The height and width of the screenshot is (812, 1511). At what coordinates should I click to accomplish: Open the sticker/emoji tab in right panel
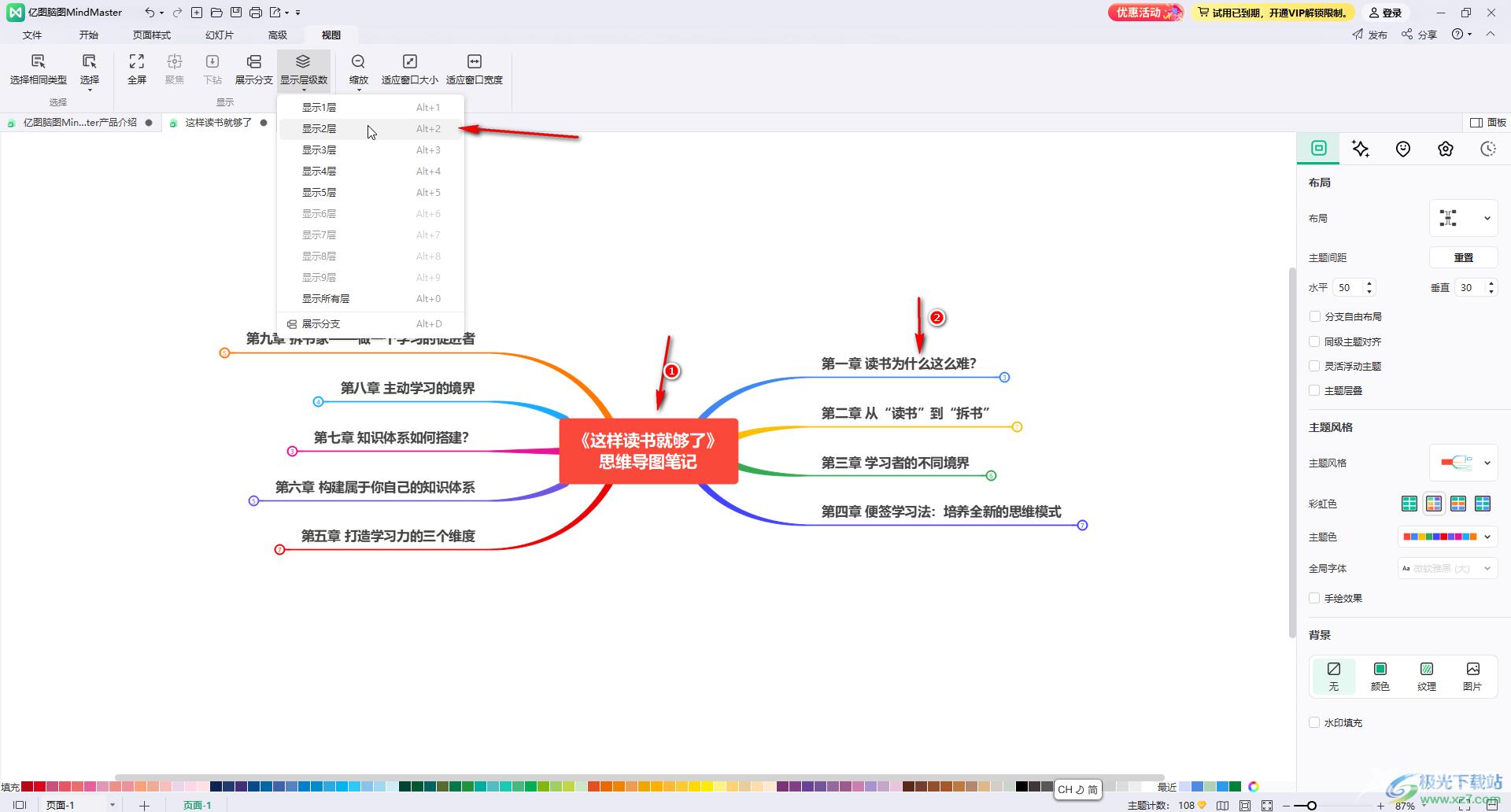click(x=1403, y=149)
